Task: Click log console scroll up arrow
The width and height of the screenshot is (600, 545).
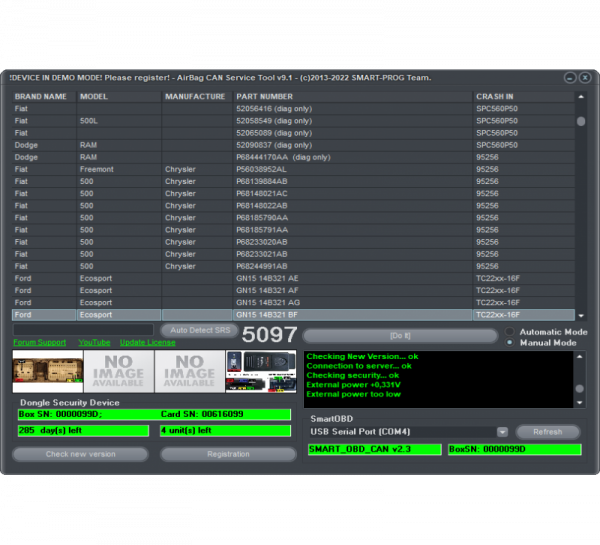Action: pyautogui.click(x=580, y=356)
